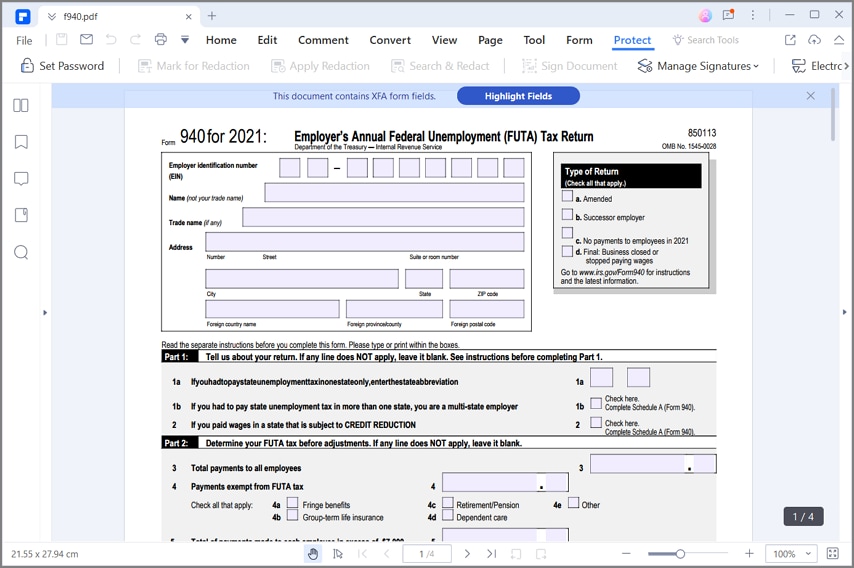Open the attachments panel icon

[x=21, y=215]
